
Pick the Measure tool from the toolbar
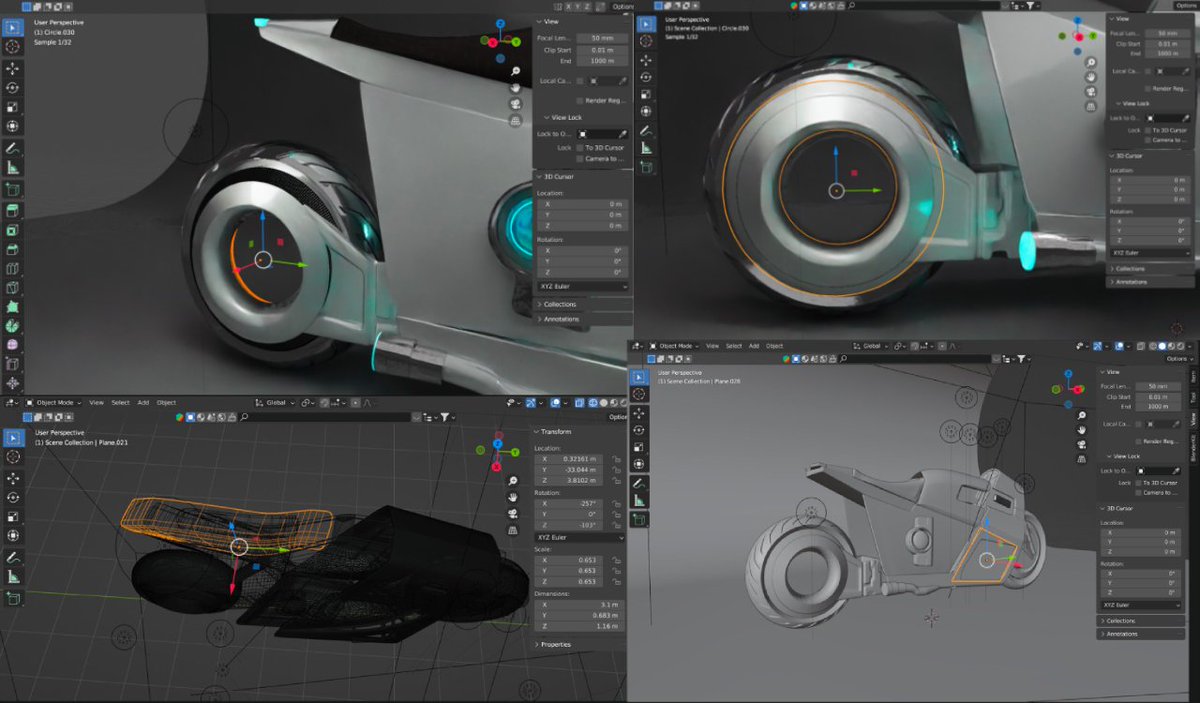[x=13, y=168]
